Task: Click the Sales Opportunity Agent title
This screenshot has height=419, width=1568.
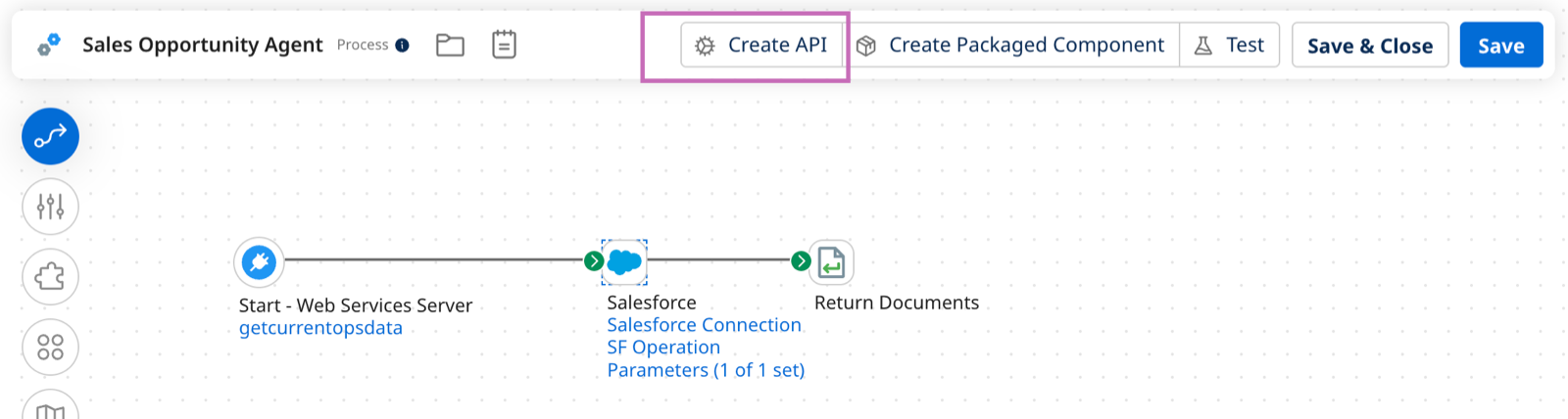Action: pyautogui.click(x=202, y=45)
